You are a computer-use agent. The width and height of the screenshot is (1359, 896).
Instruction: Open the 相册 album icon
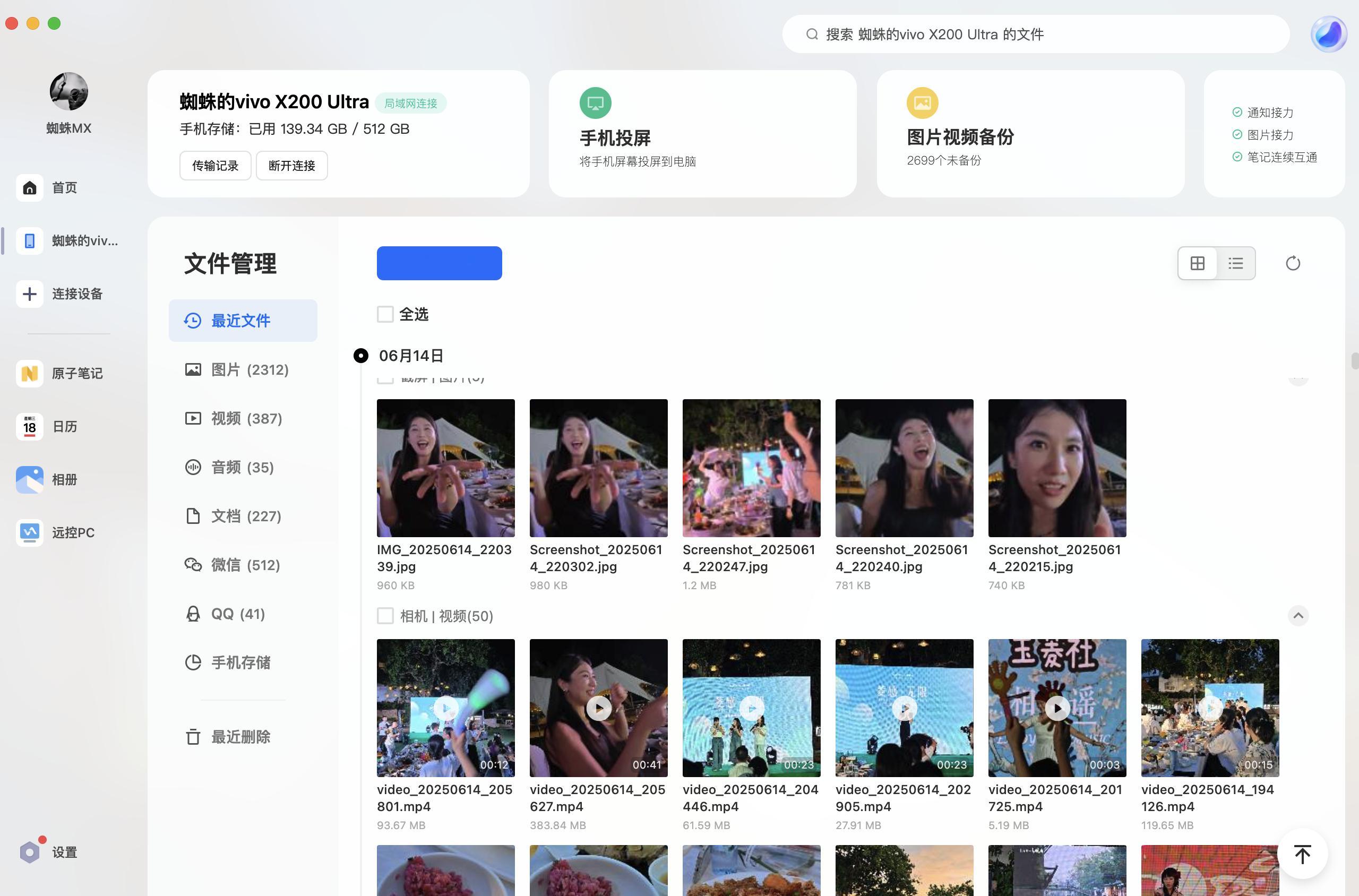(x=30, y=479)
